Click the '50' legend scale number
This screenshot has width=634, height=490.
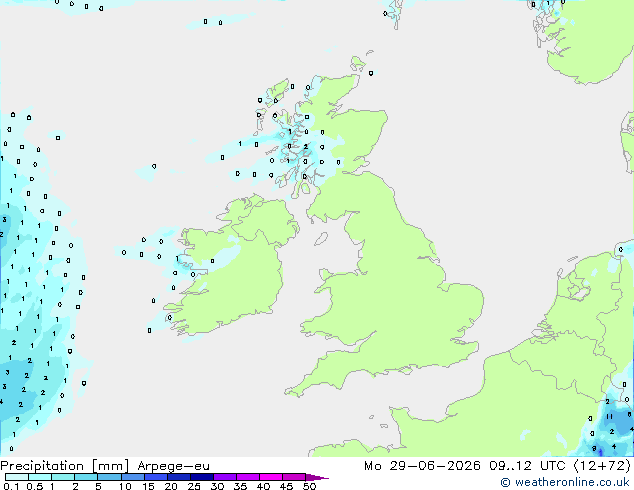tap(309, 486)
